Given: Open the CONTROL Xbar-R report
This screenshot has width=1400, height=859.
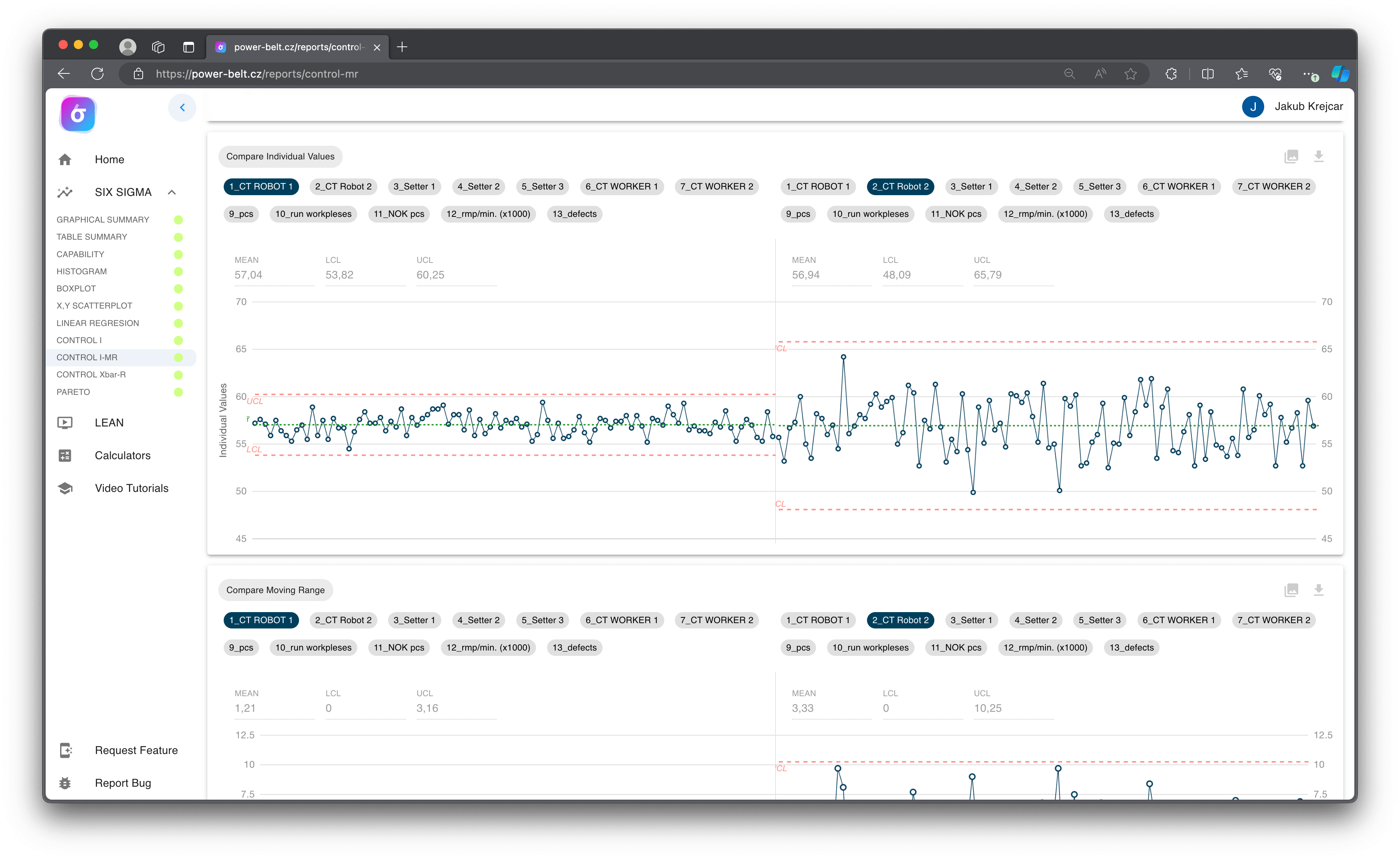Looking at the screenshot, I should pos(91,374).
